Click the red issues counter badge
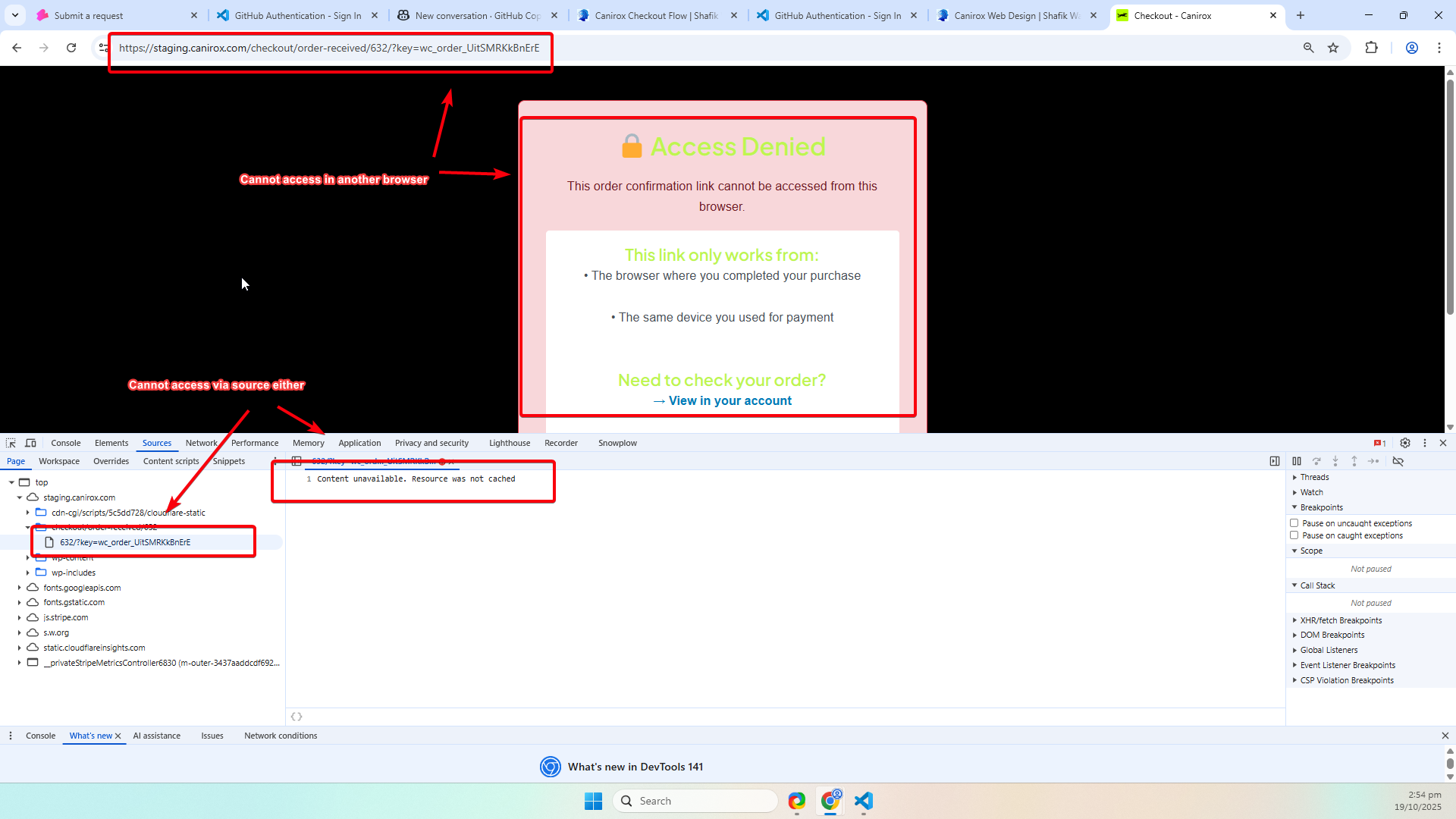This screenshot has width=1456, height=819. [1379, 443]
